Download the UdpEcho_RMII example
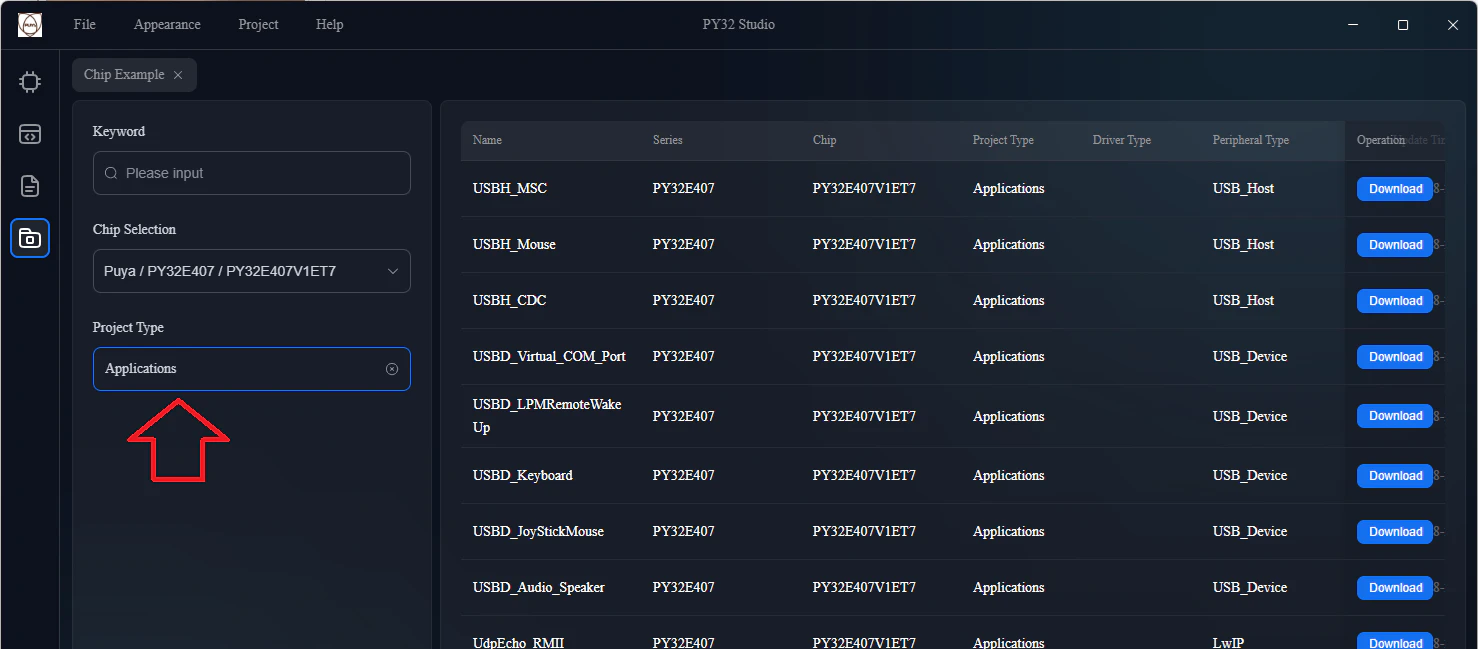The height and width of the screenshot is (649, 1478). (x=1395, y=641)
